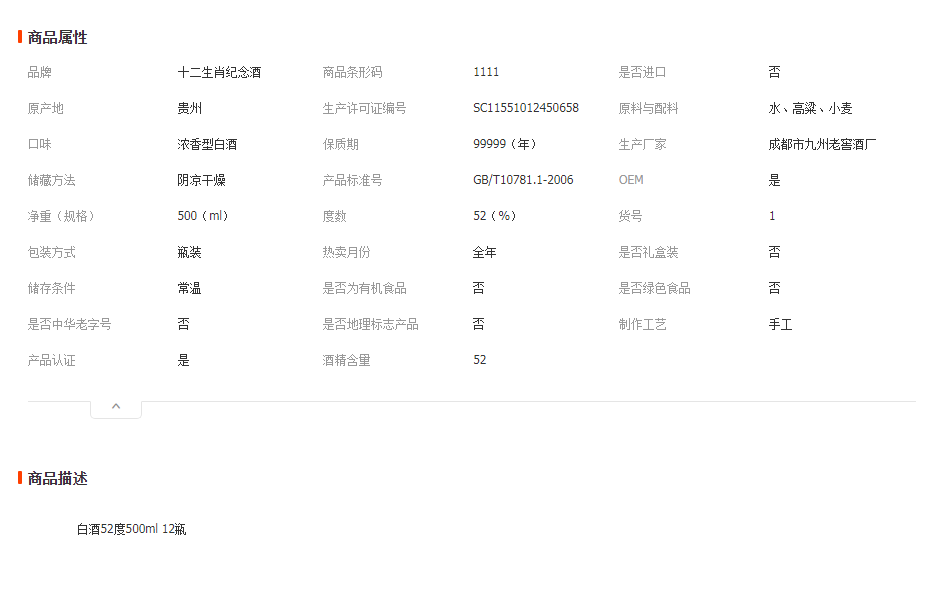
Task: Collapse the product attributes panel chevron
Action: [x=116, y=407]
